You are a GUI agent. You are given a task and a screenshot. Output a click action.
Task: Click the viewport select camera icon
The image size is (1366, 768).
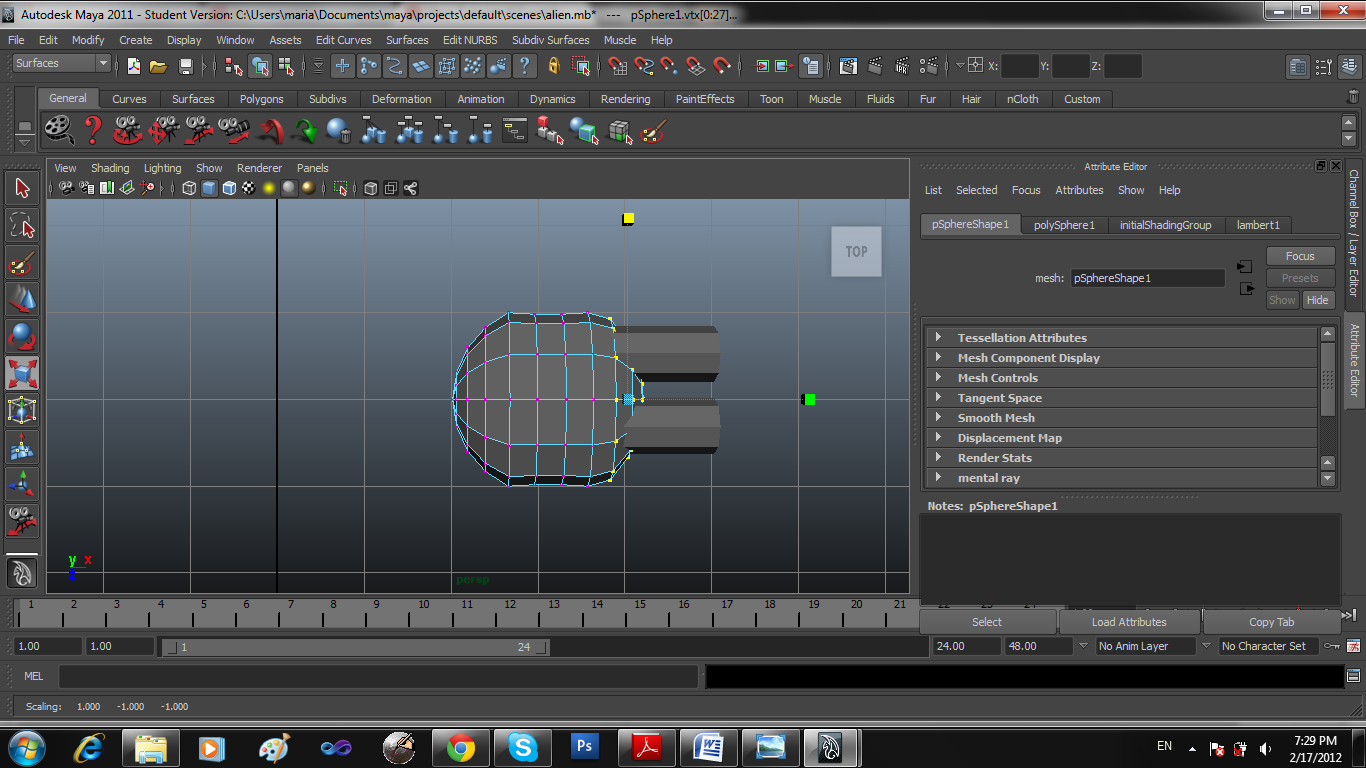66,188
